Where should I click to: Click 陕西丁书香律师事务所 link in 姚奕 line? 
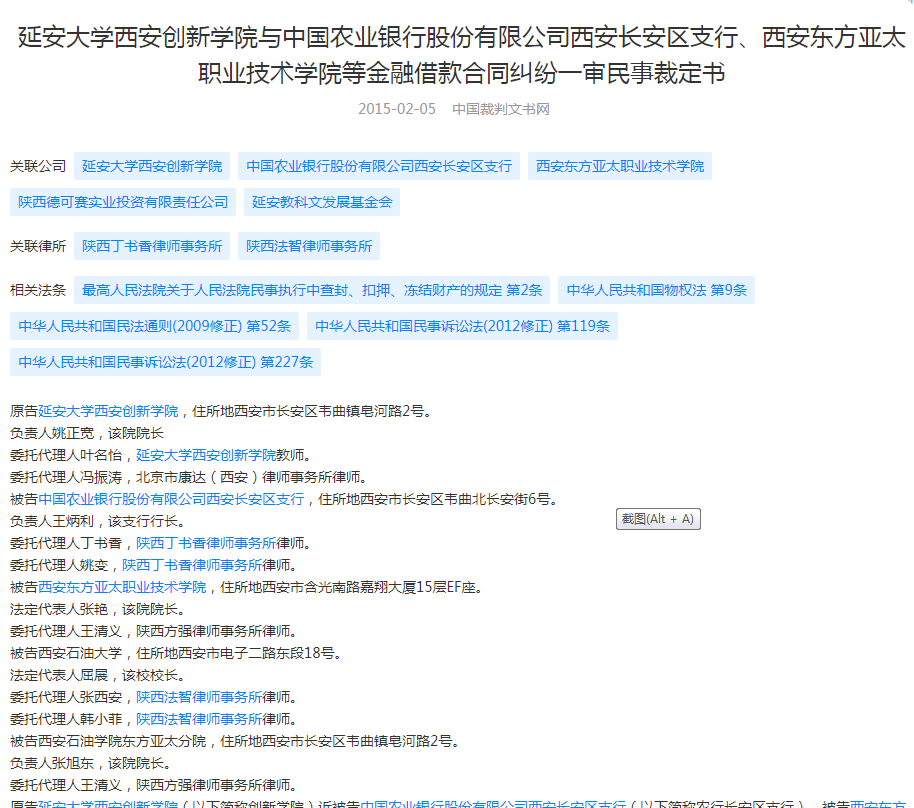(x=192, y=565)
